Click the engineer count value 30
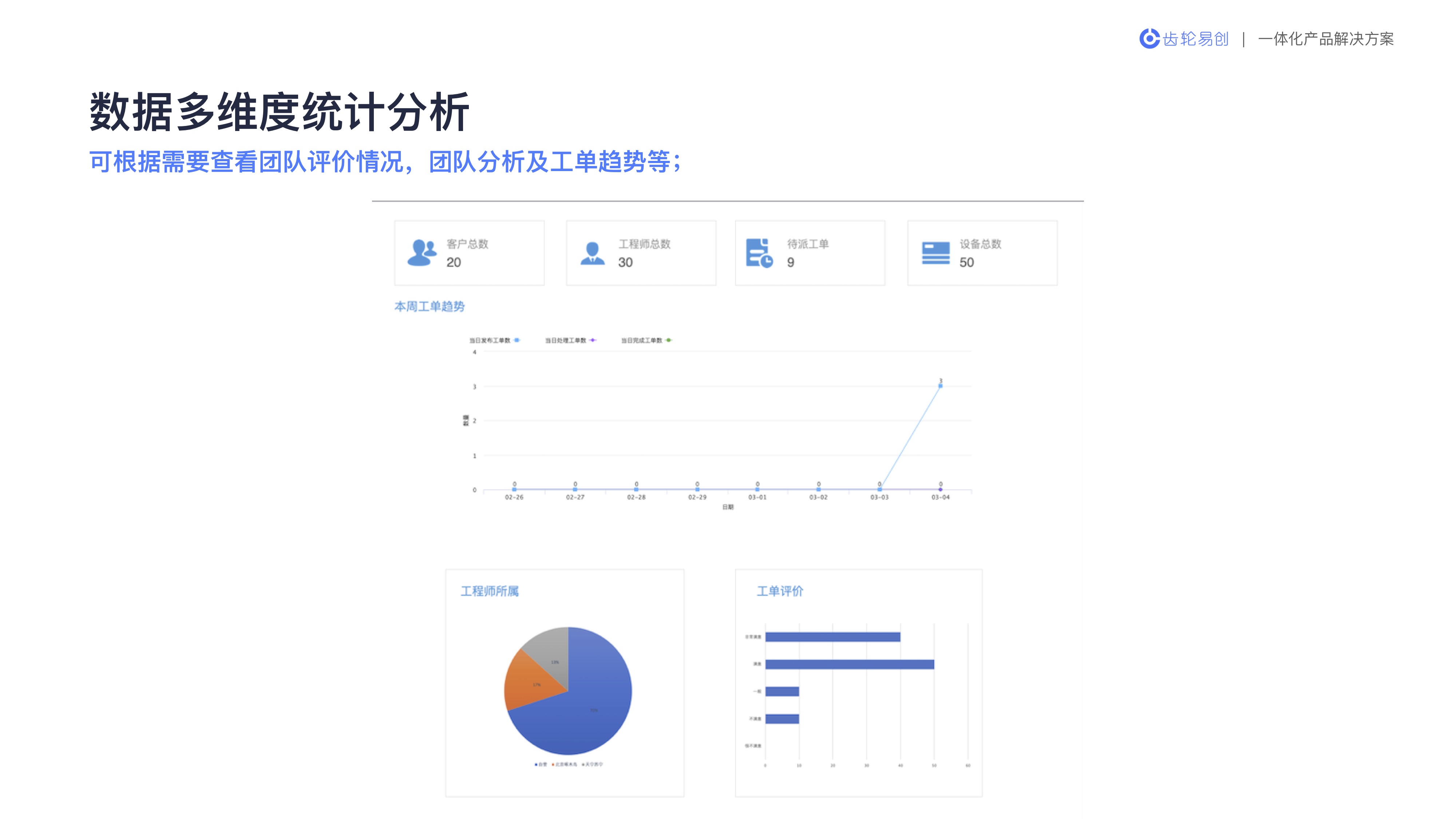The width and height of the screenshot is (1456, 819). click(625, 262)
